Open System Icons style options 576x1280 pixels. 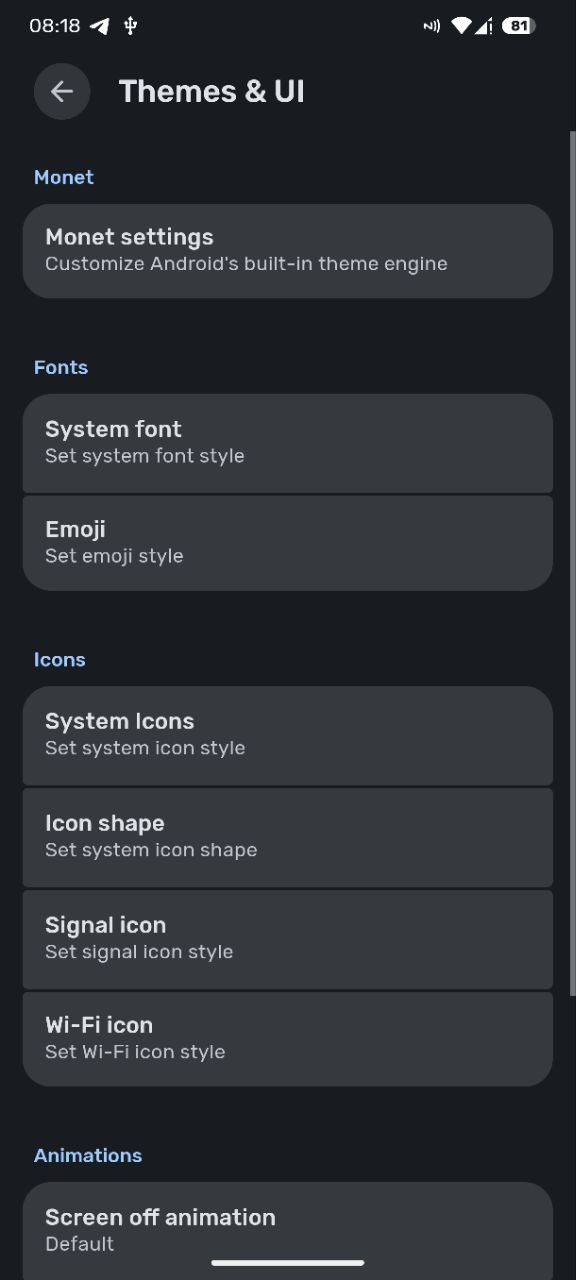(x=288, y=735)
